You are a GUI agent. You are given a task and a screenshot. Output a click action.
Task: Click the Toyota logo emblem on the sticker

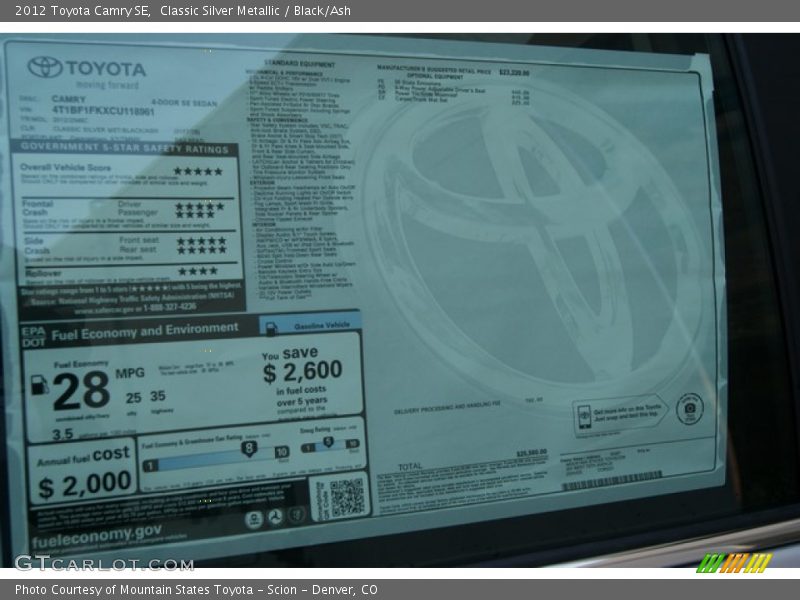click(x=45, y=67)
